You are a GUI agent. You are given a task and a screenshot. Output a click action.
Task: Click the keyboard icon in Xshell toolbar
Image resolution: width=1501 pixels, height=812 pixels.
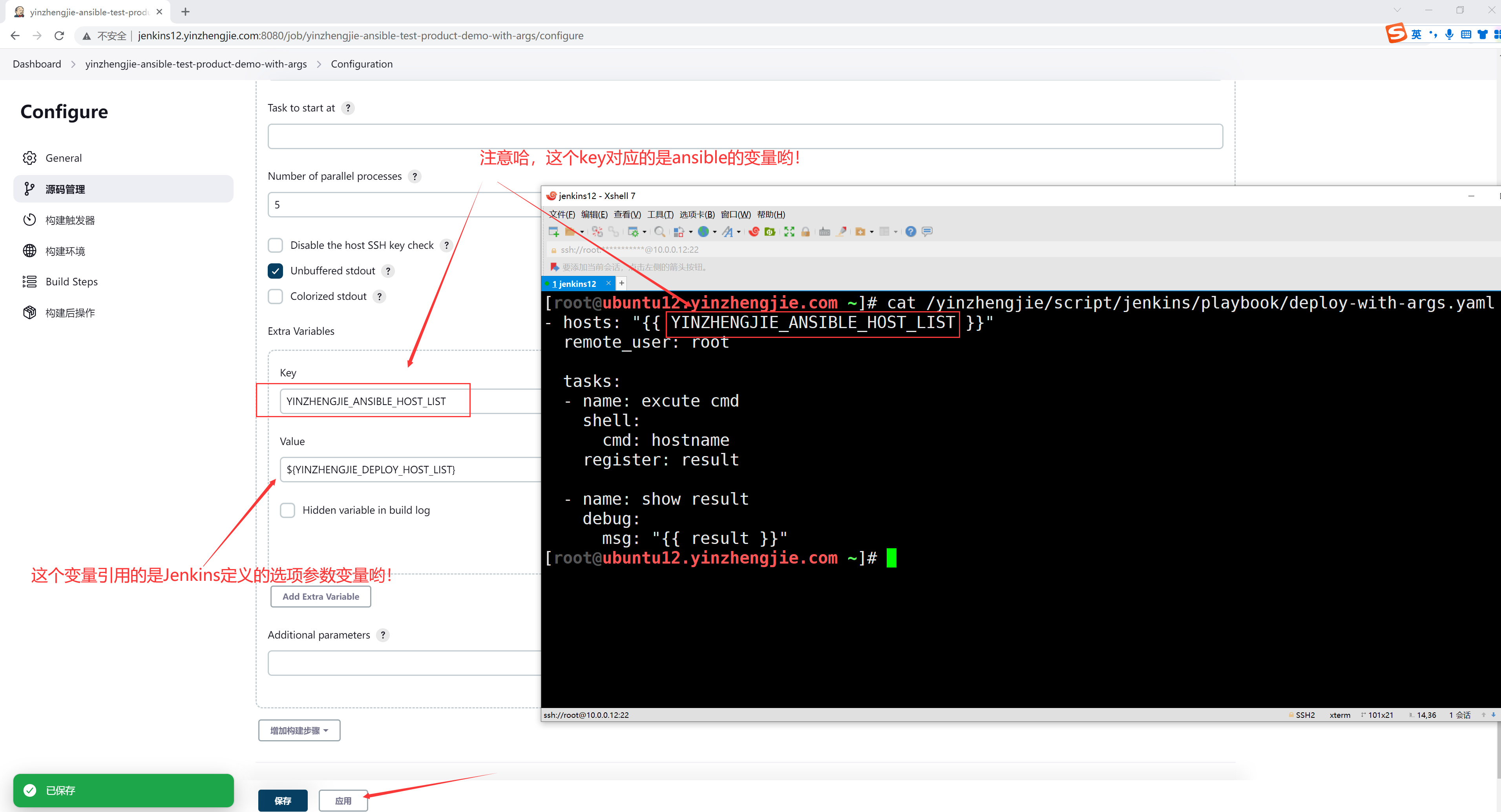coord(824,232)
